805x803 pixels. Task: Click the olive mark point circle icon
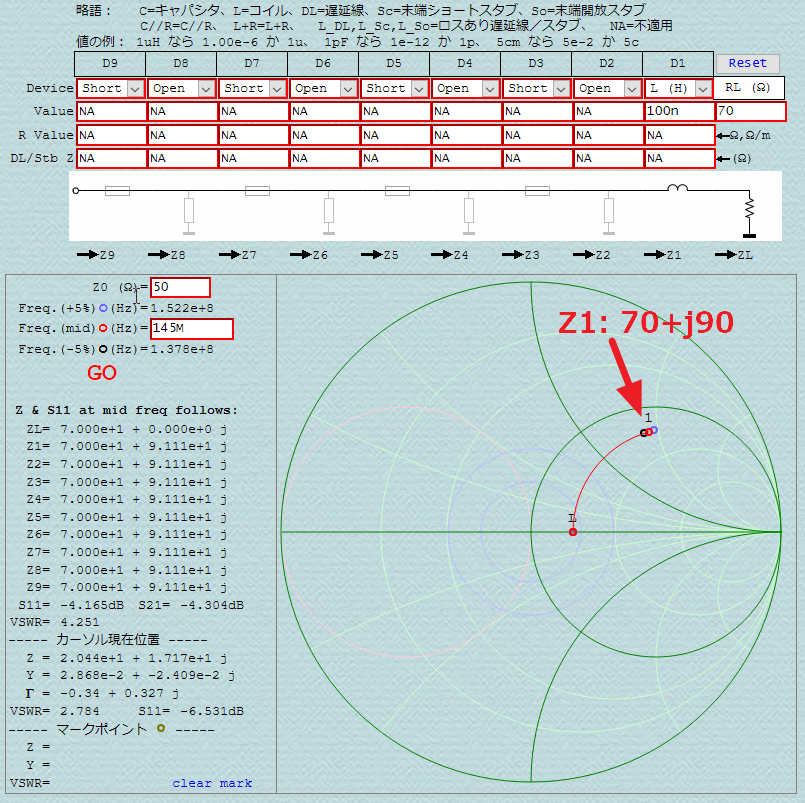coord(161,728)
